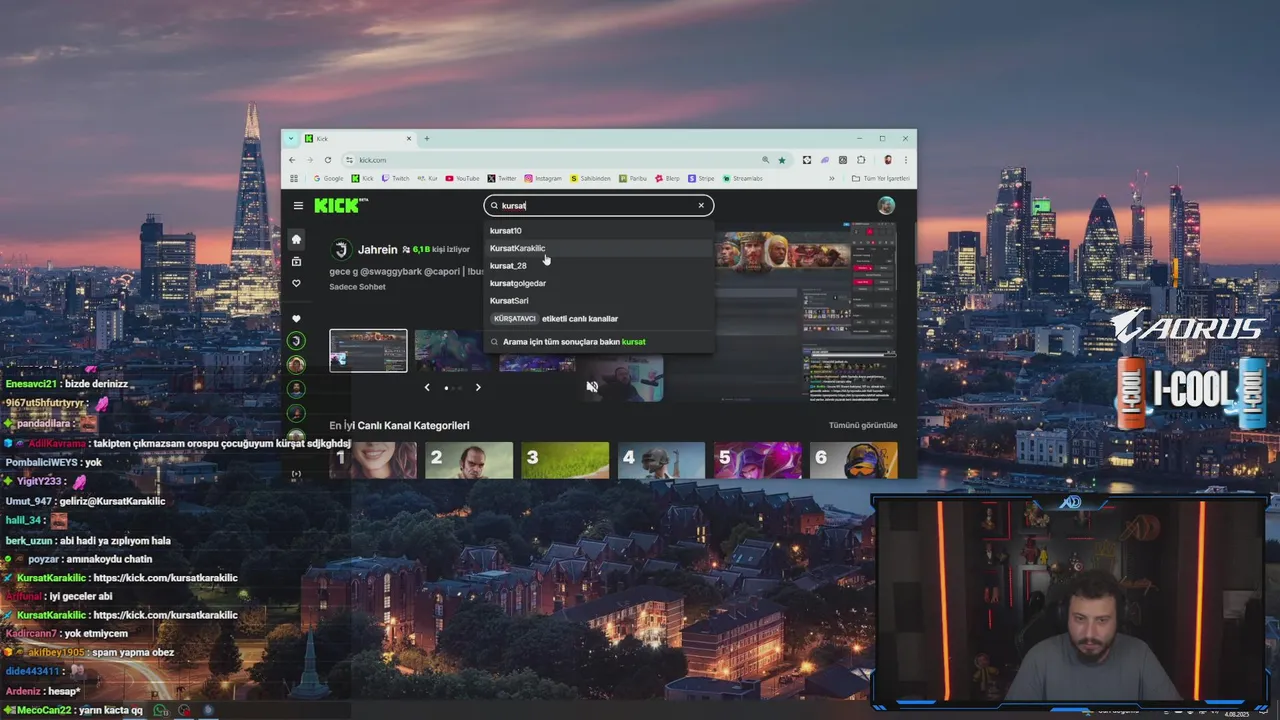This screenshot has height=720, width=1280.
Task: Open the Chrome extensions puzzle icon
Action: click(x=861, y=160)
